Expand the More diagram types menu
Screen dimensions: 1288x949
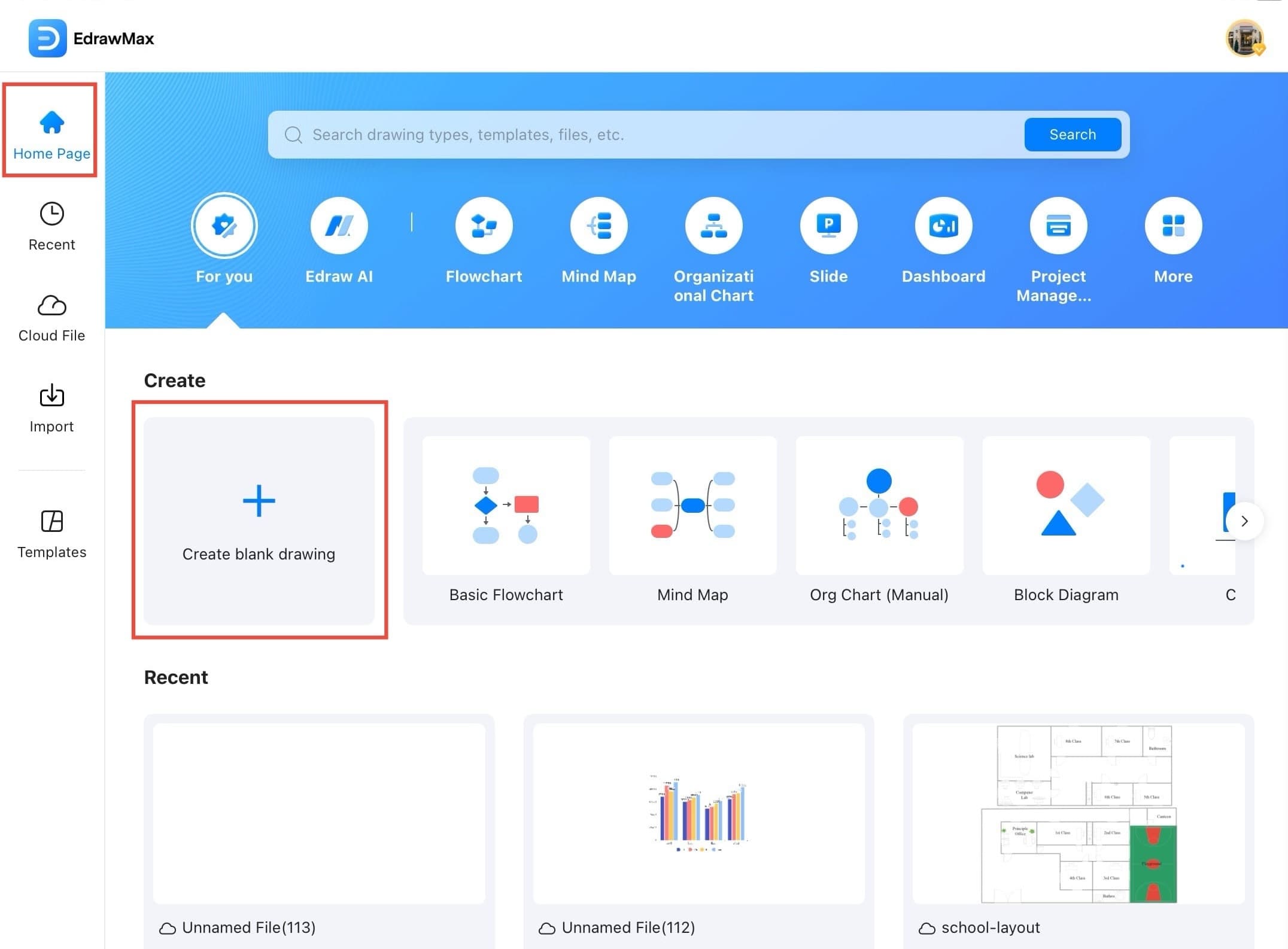click(x=1173, y=226)
